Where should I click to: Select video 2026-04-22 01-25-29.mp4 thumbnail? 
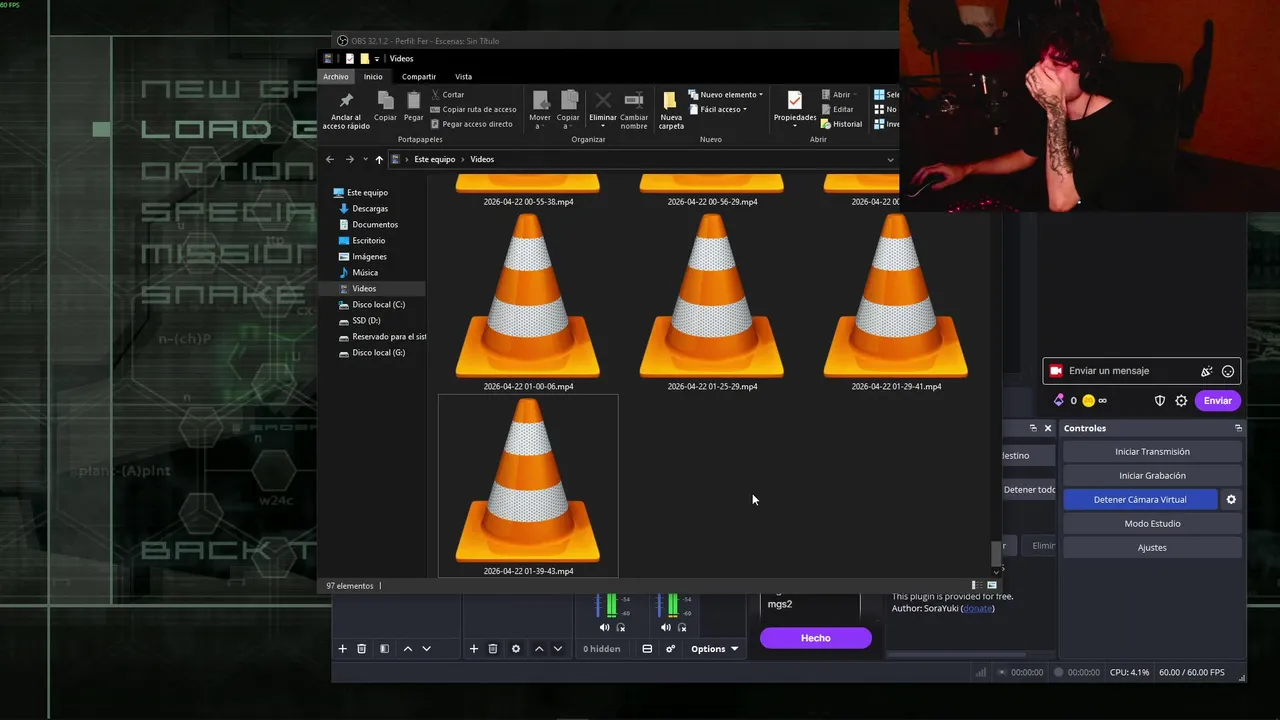[712, 296]
